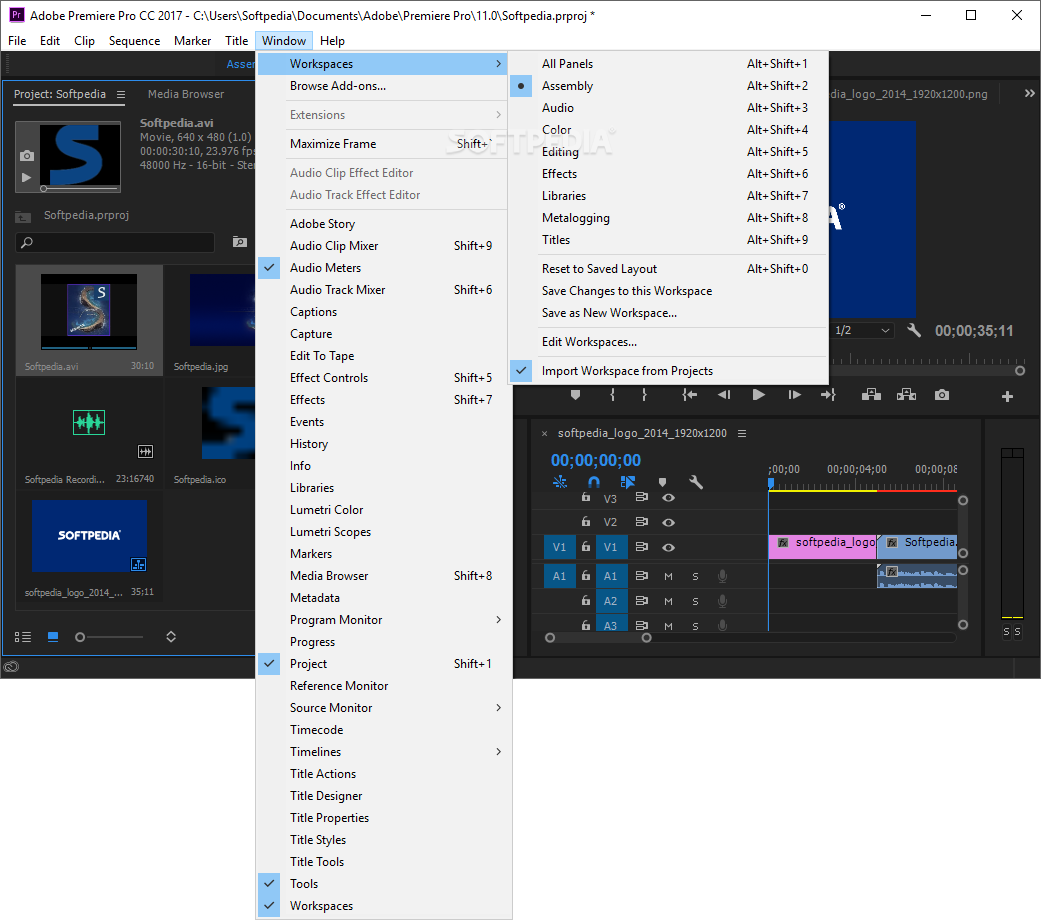Click the Lift button
The height and width of the screenshot is (920, 1041).
click(871, 395)
